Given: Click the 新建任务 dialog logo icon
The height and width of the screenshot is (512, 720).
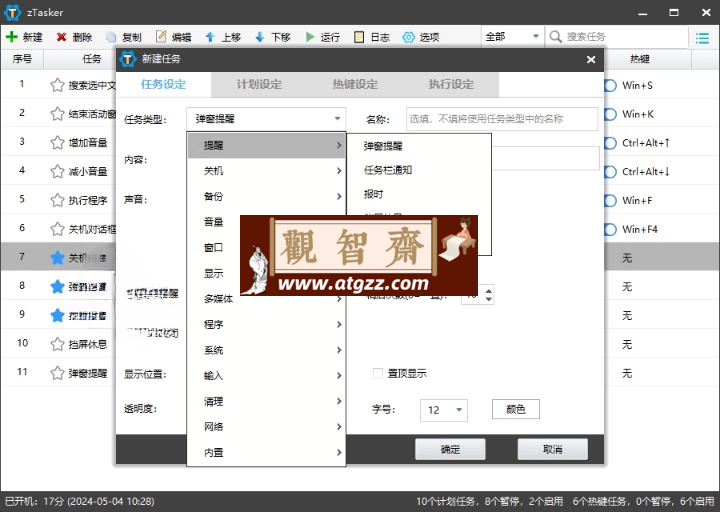Looking at the screenshot, I should point(128,59).
